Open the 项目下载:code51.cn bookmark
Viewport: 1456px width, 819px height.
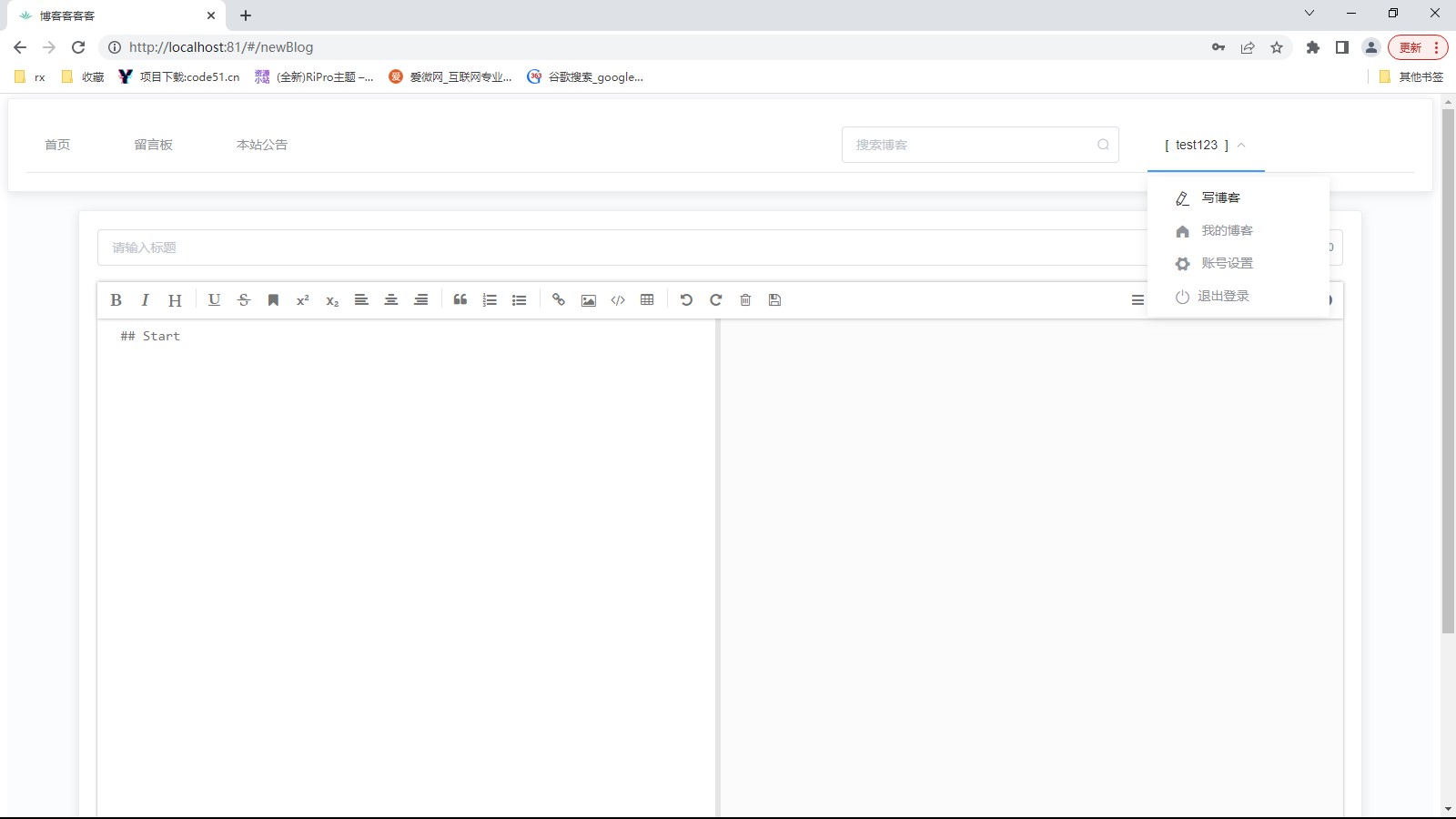point(179,77)
